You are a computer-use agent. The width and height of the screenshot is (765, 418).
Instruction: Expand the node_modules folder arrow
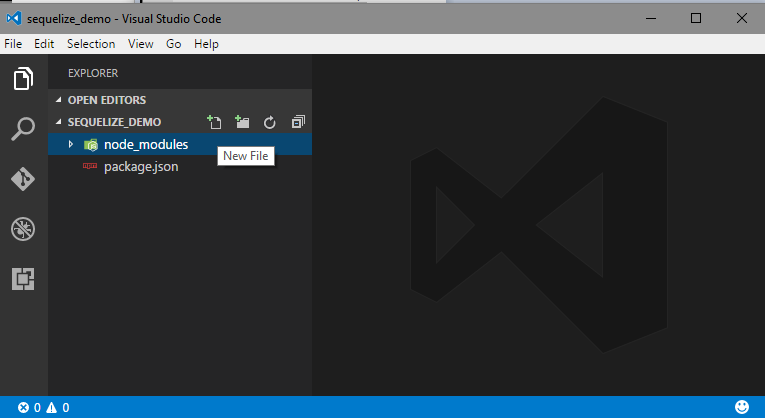tap(71, 144)
